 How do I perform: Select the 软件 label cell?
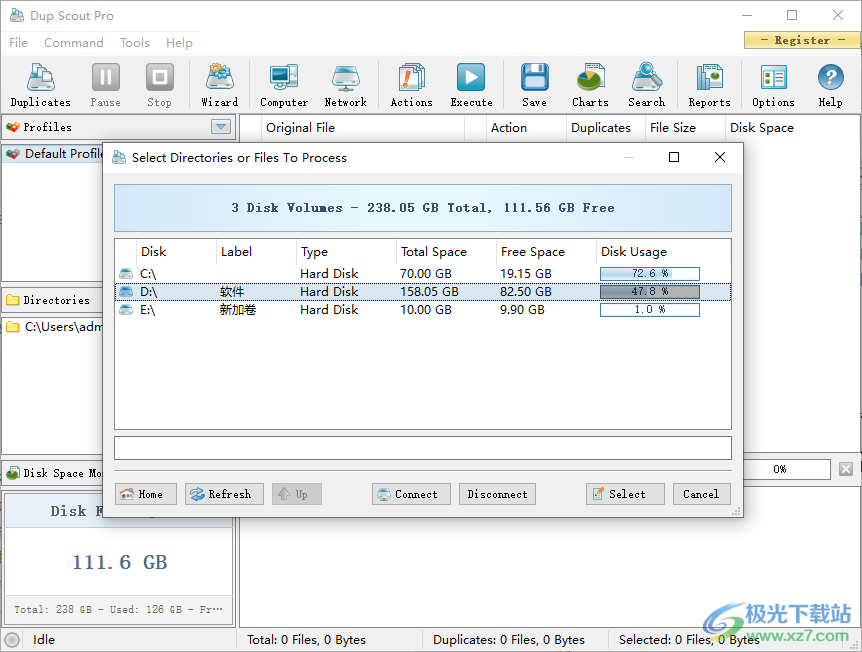pyautogui.click(x=232, y=292)
